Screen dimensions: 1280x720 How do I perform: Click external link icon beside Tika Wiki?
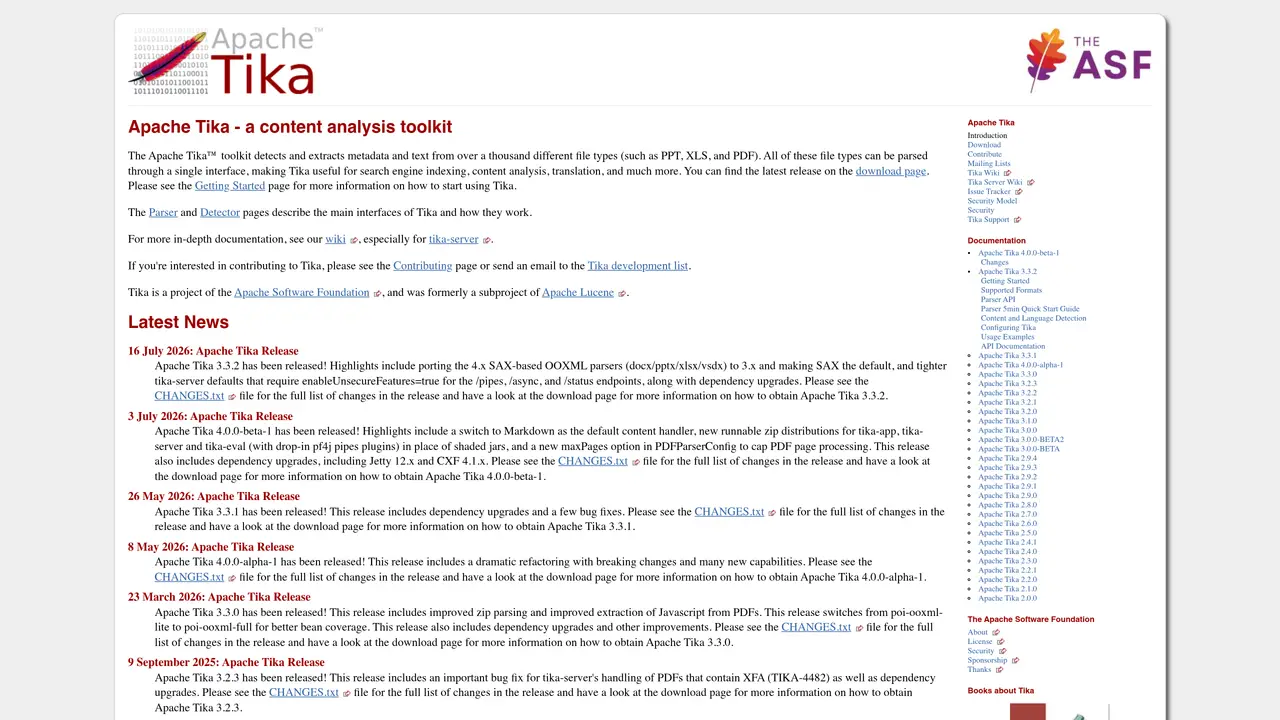click(x=1007, y=173)
